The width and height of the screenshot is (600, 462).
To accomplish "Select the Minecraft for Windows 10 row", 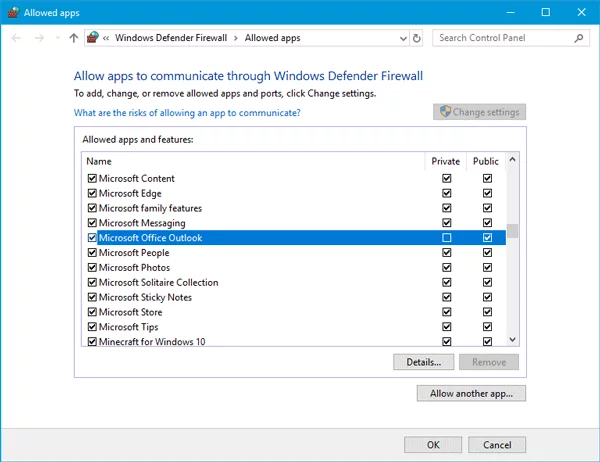I will [x=152, y=341].
